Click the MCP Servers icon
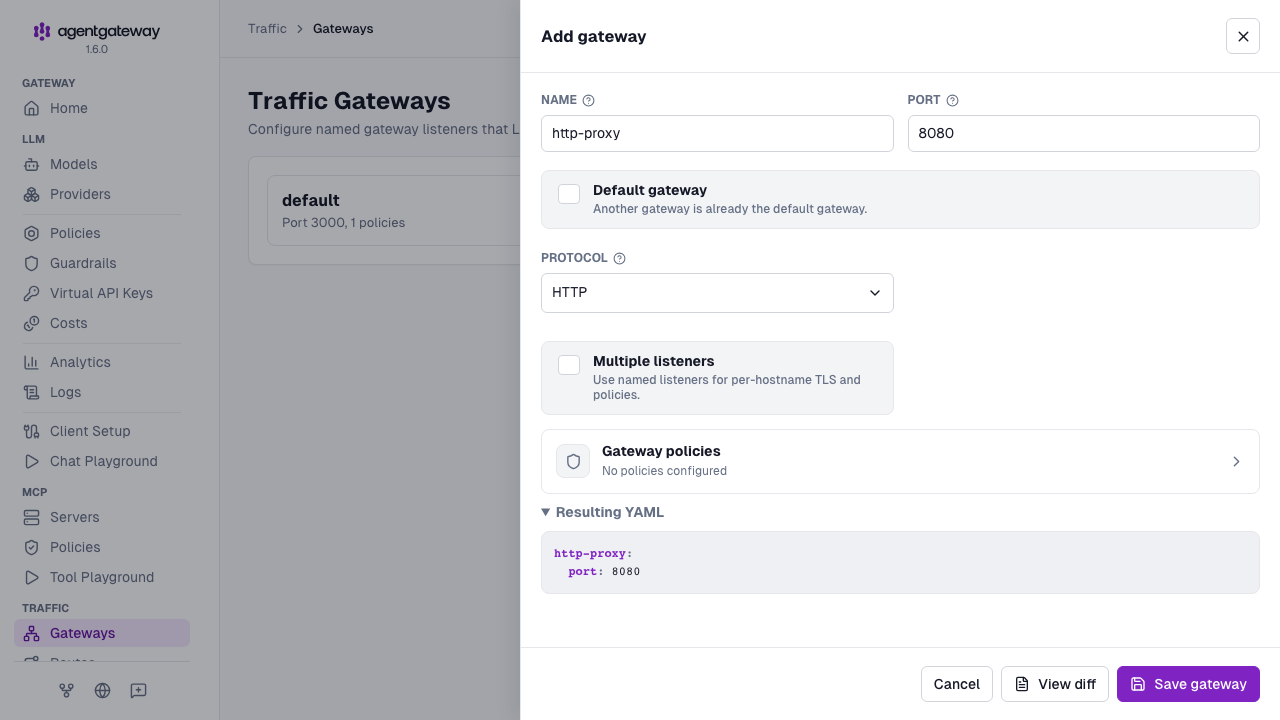 point(32,517)
